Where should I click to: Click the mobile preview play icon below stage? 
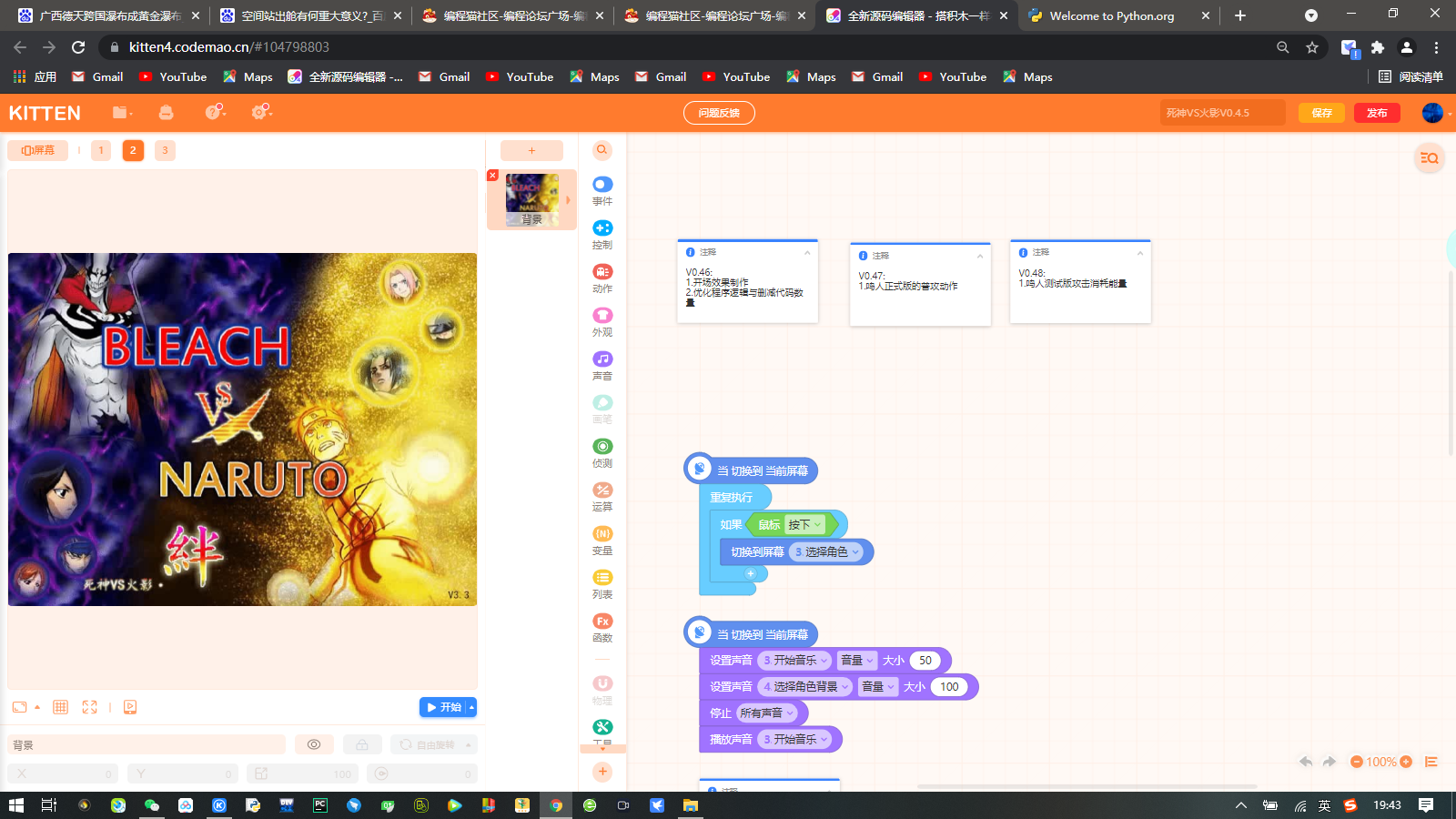130,707
